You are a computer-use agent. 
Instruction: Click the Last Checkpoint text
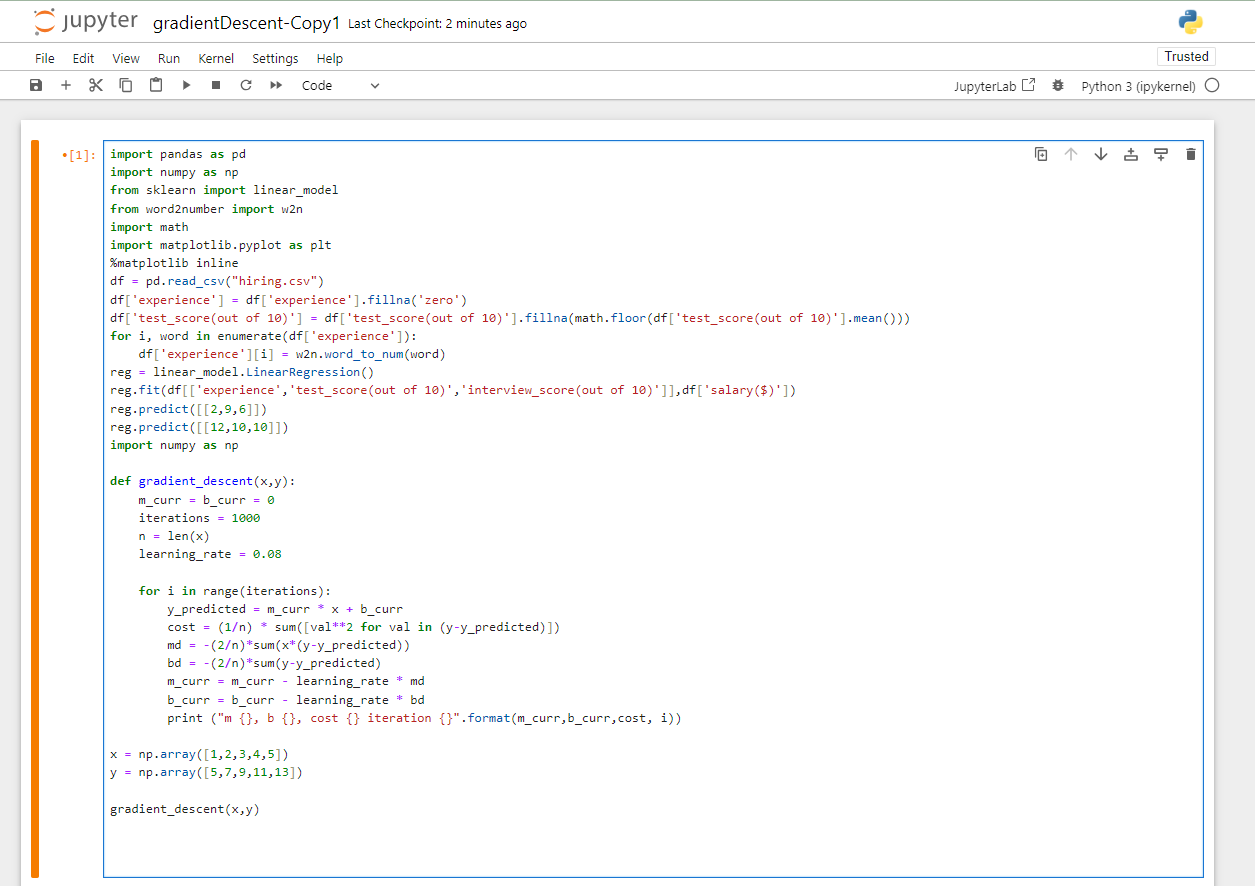pyautogui.click(x=437, y=24)
